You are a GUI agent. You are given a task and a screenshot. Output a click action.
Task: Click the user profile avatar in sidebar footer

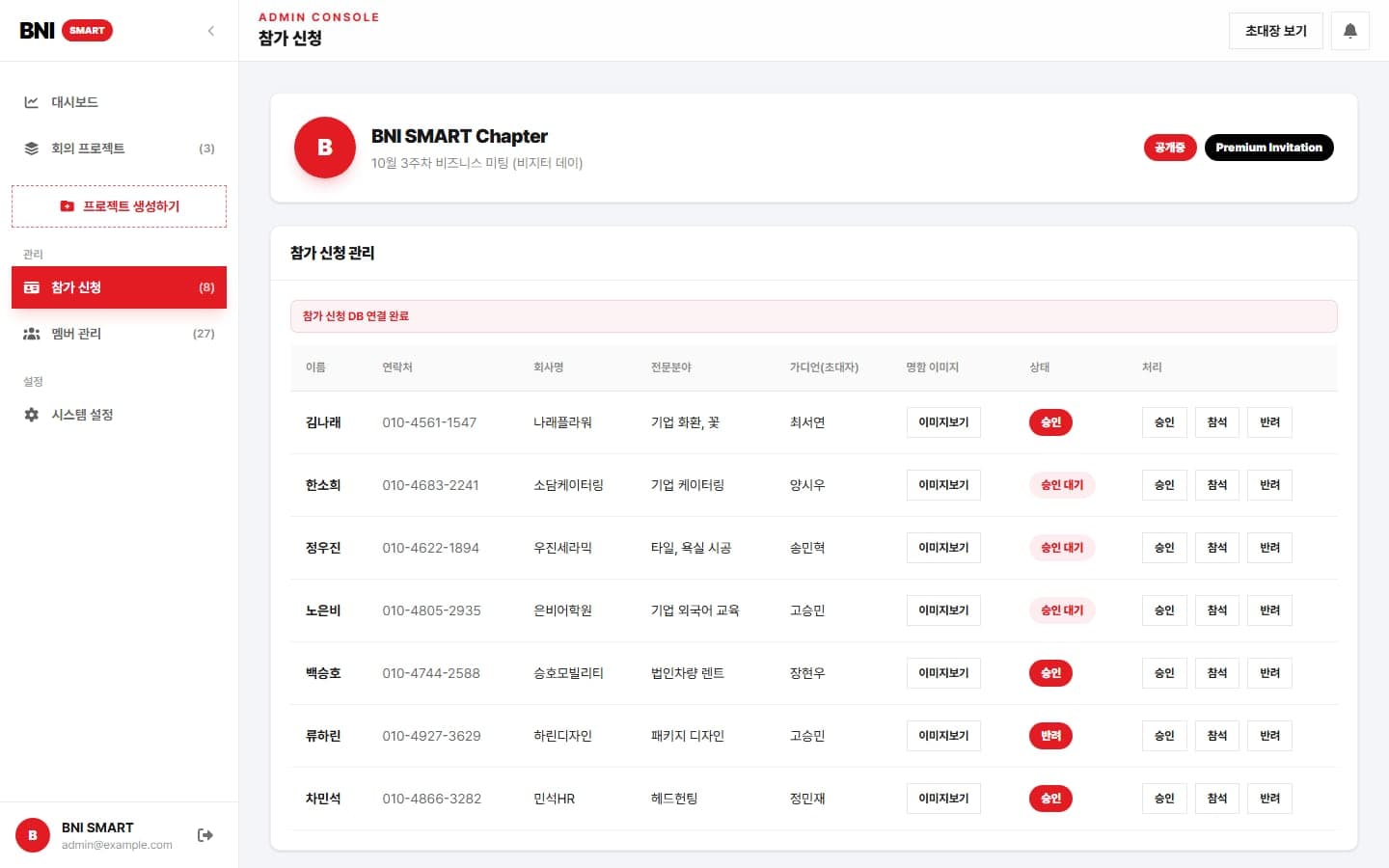33,835
